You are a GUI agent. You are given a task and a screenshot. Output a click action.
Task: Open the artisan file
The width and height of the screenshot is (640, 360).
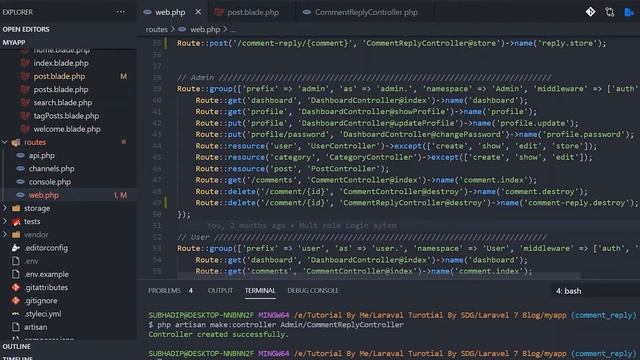coord(36,327)
